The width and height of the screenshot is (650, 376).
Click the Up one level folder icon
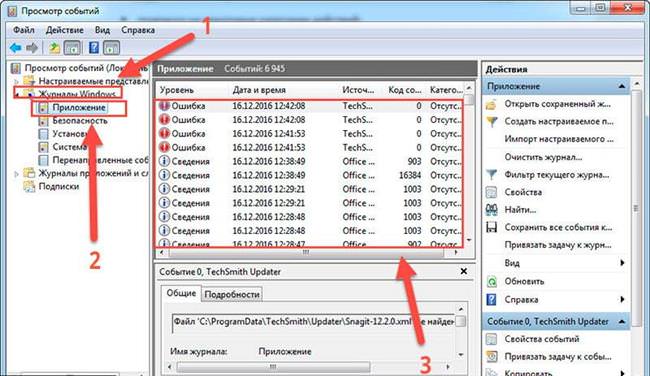(x=54, y=48)
